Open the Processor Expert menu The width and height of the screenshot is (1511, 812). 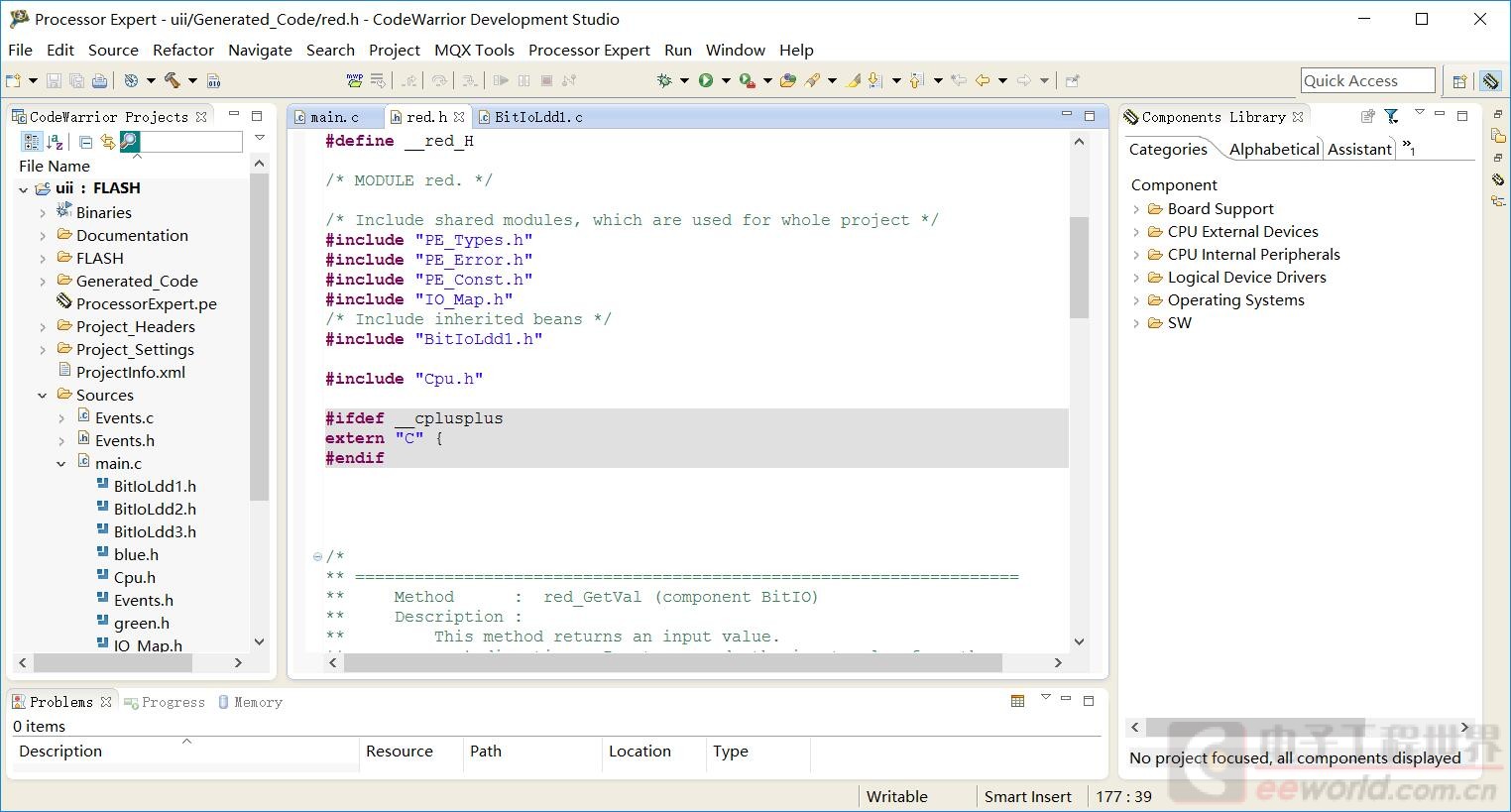(589, 50)
